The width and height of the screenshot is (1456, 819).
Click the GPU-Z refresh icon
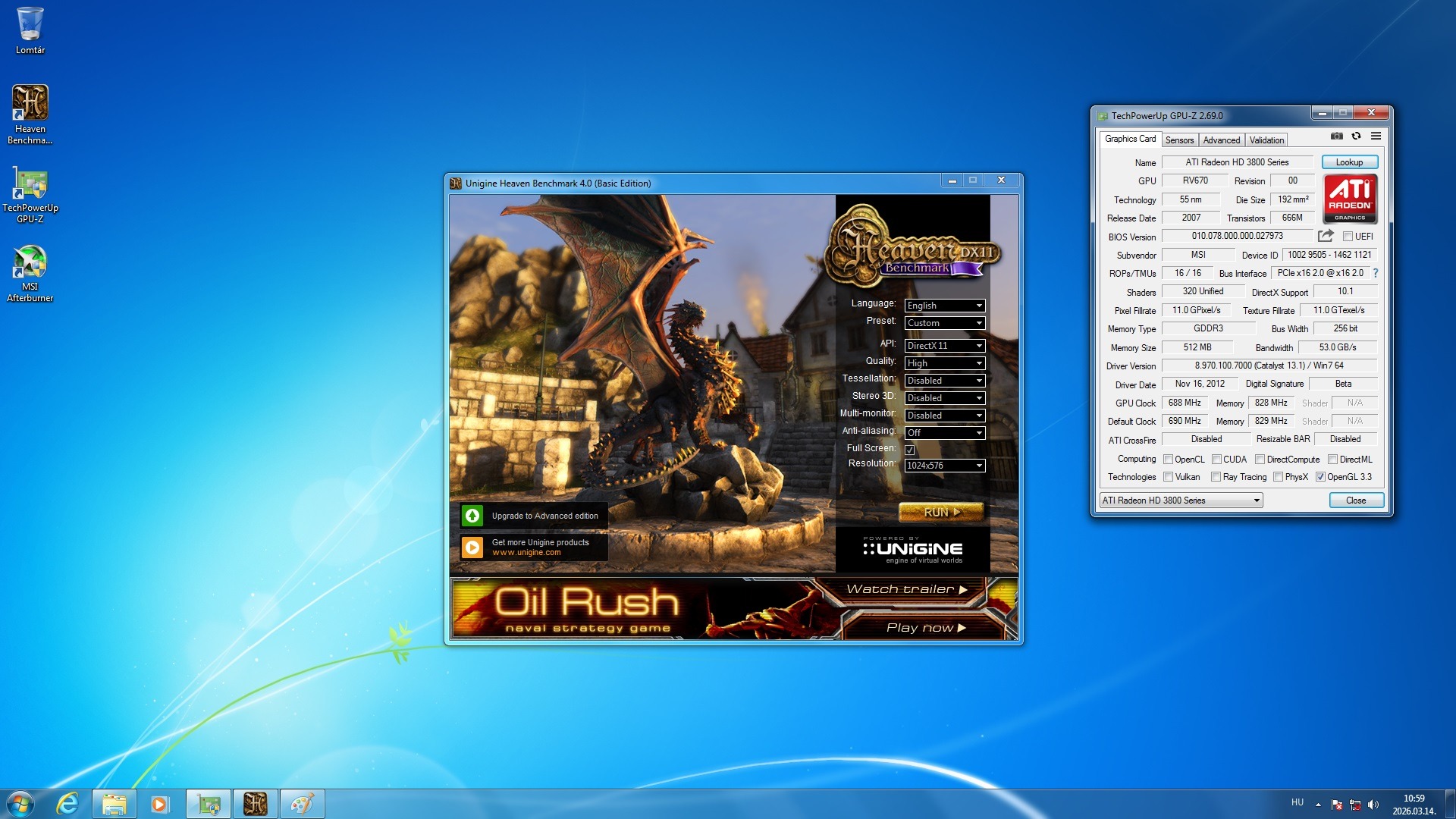tap(1356, 136)
